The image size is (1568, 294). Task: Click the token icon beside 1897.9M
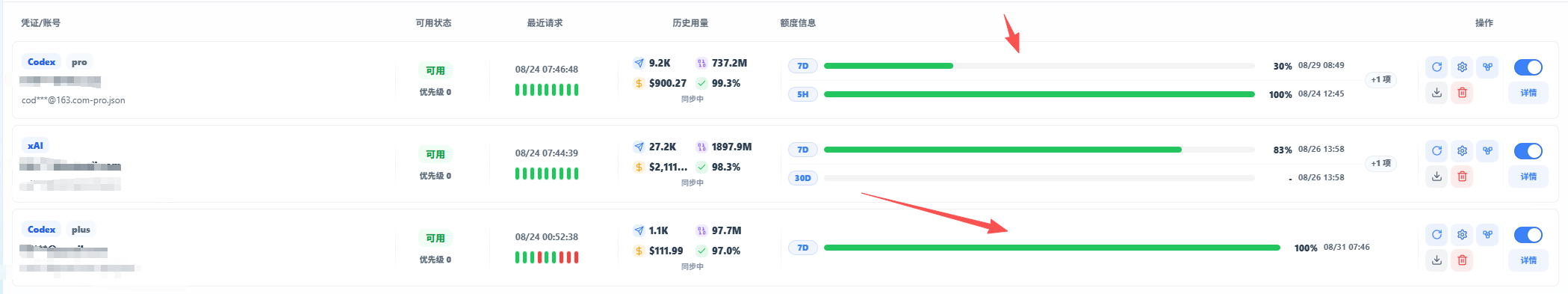click(x=701, y=147)
